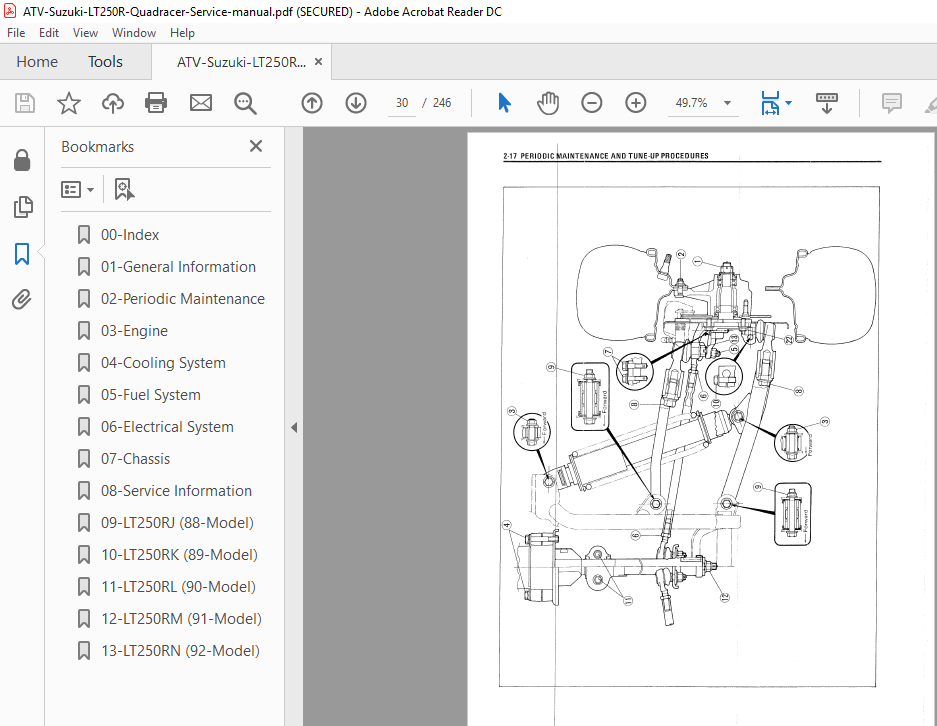Open the Window menu
Viewport: 937px width, 726px height.
[134, 33]
